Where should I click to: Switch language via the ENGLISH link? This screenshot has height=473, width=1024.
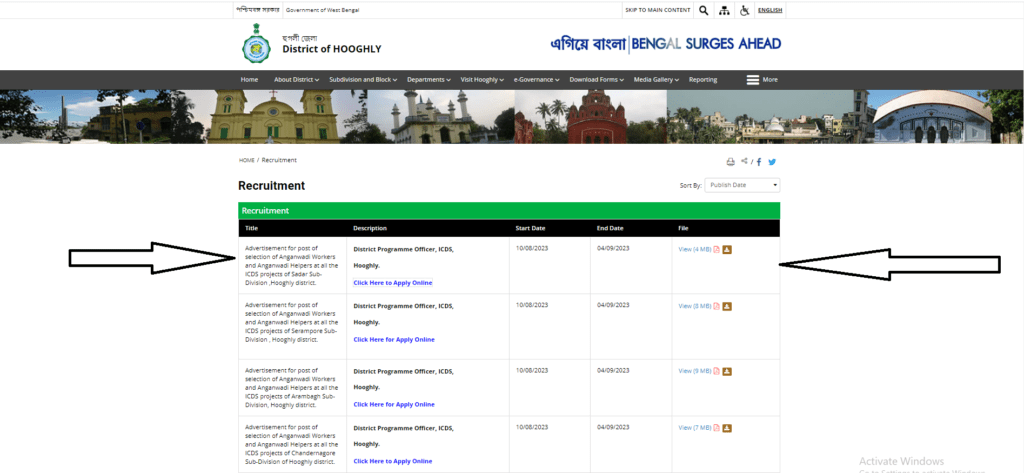click(770, 10)
